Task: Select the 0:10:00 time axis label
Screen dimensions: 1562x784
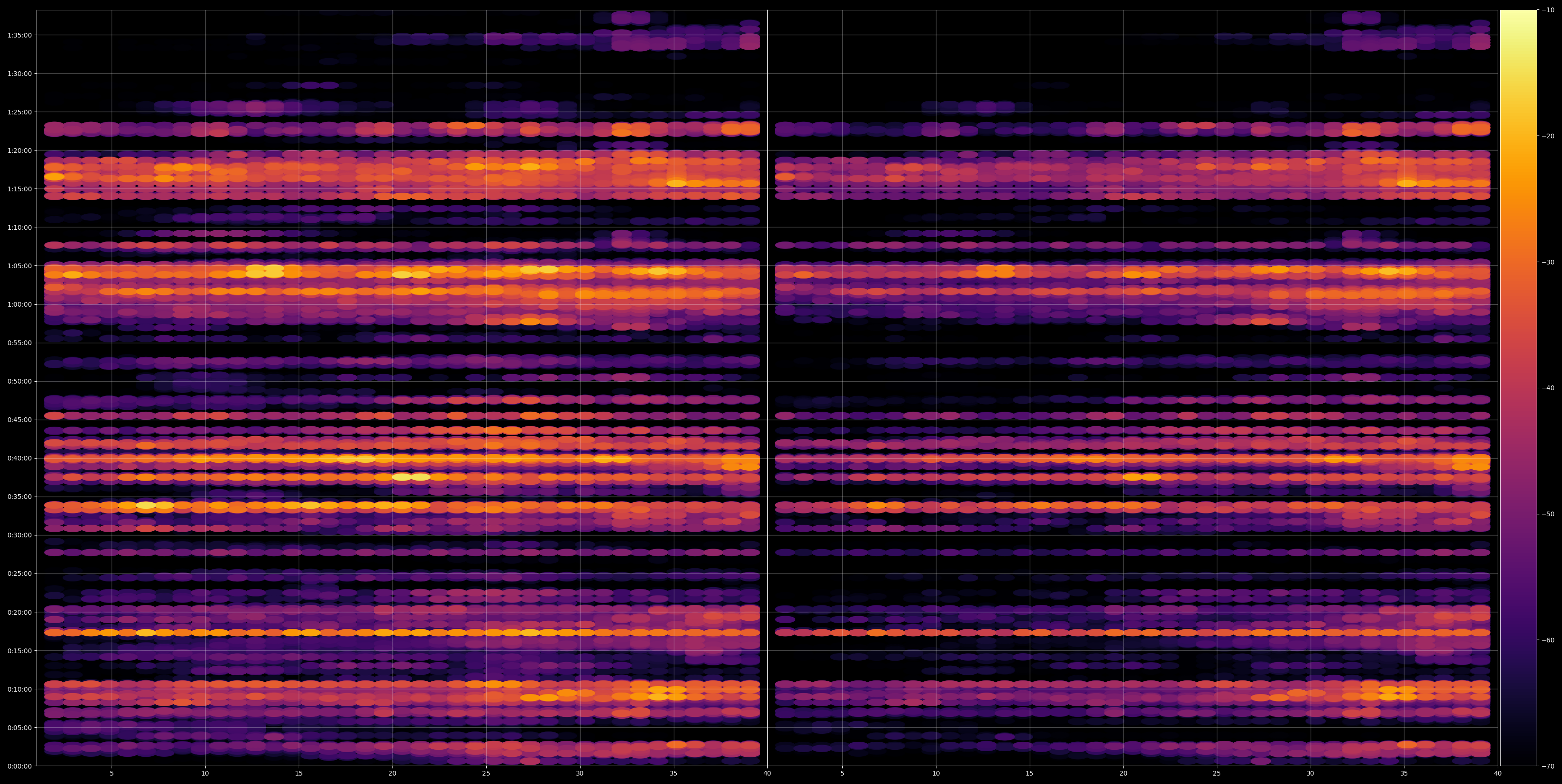Action: pyautogui.click(x=19, y=689)
